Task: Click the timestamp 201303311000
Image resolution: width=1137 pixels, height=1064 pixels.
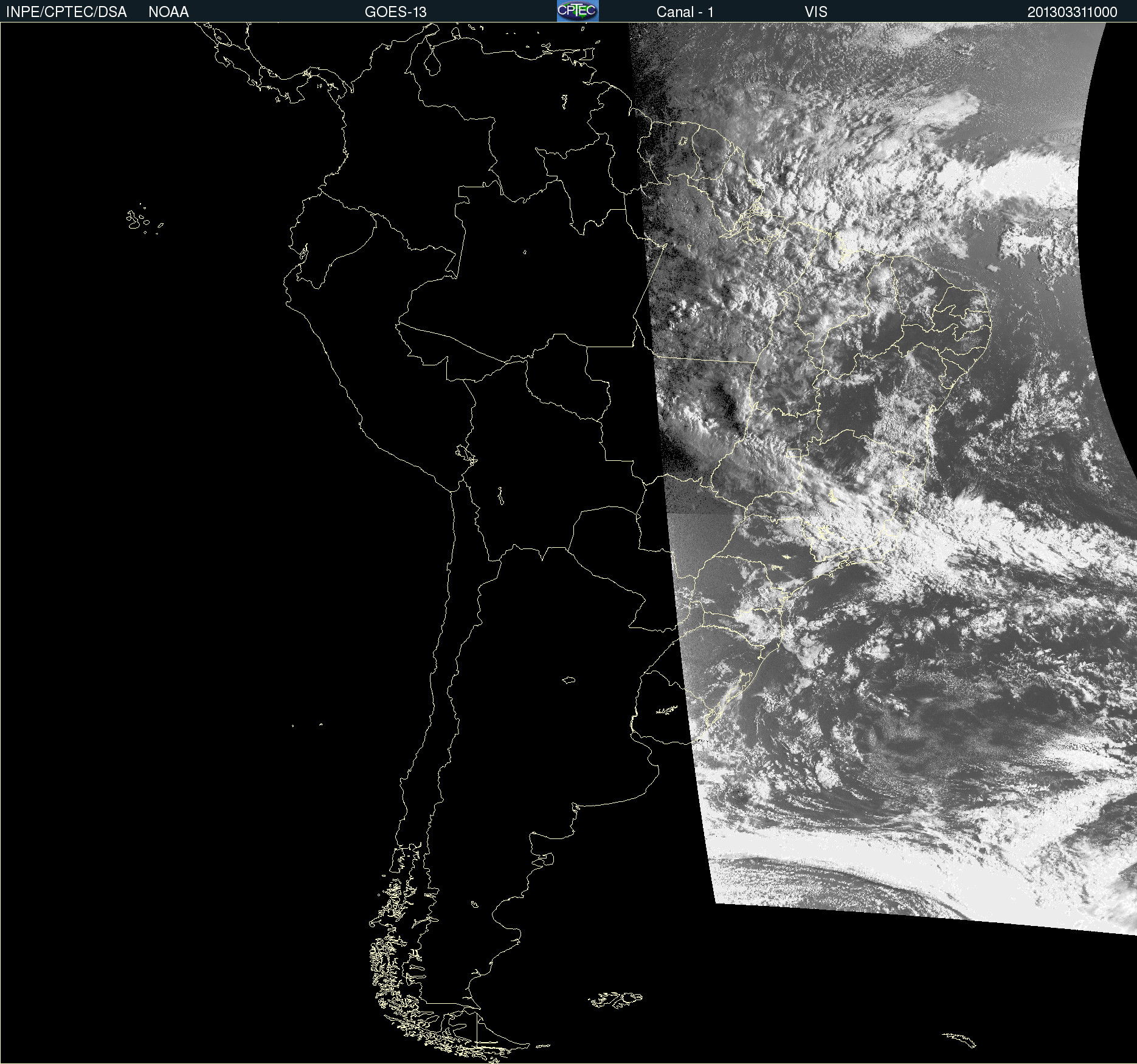Action: click(x=1073, y=12)
